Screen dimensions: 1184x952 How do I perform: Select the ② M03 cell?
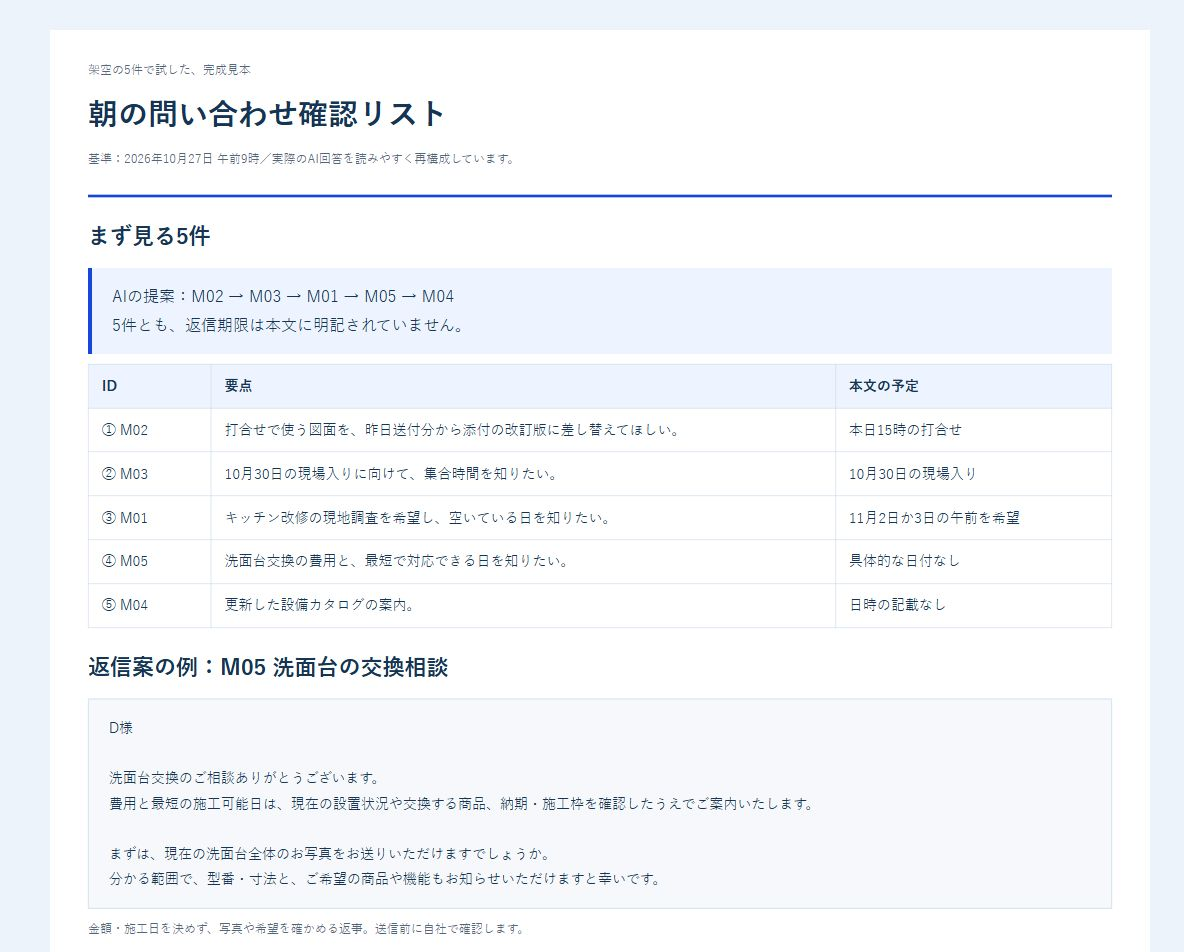[150, 474]
